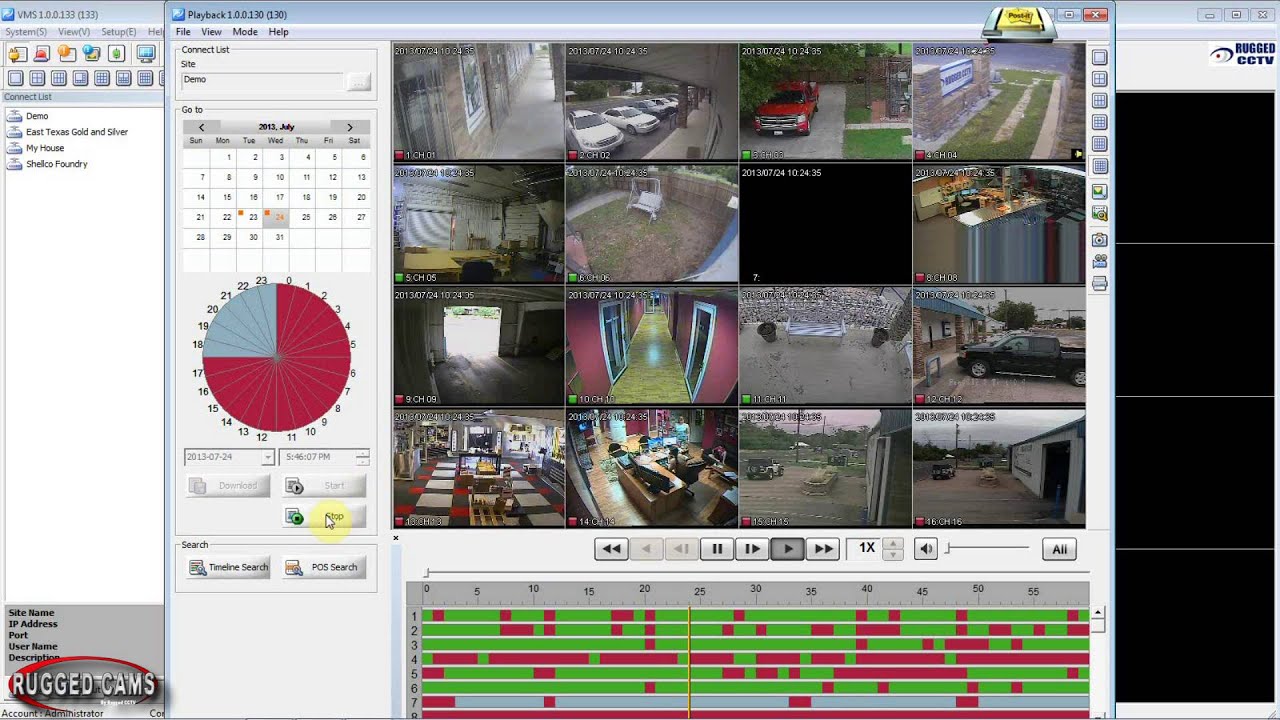Select the 2x2 grid layout in Playback right toolbar
Viewport: 1280px width, 720px height.
pyautogui.click(x=1100, y=80)
